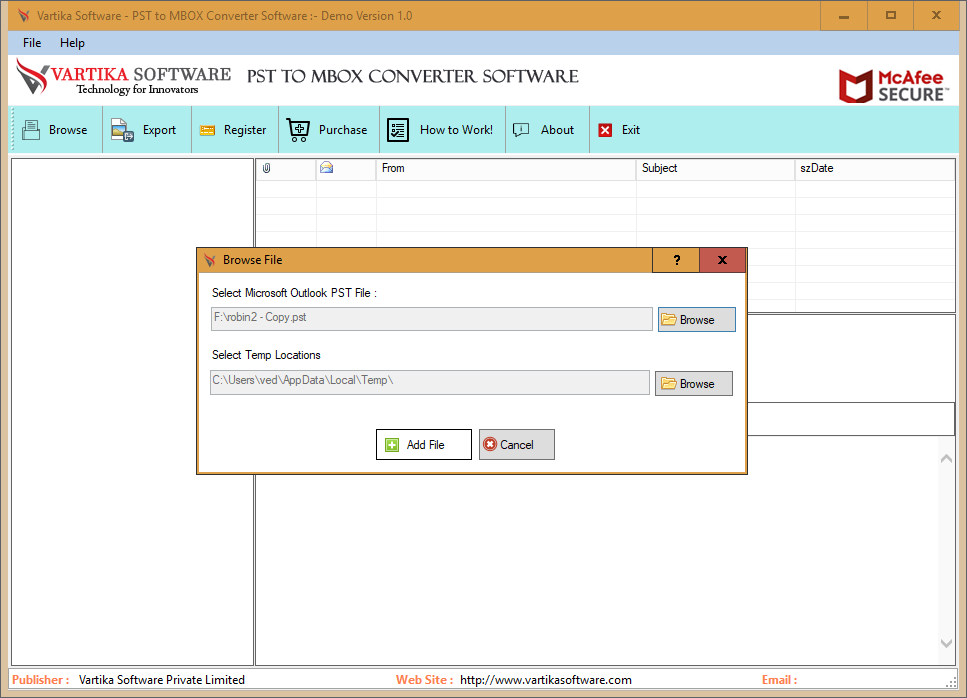Screen dimensions: 967x698
Task: Browse for the Outlook PST file
Action: [x=697, y=319]
